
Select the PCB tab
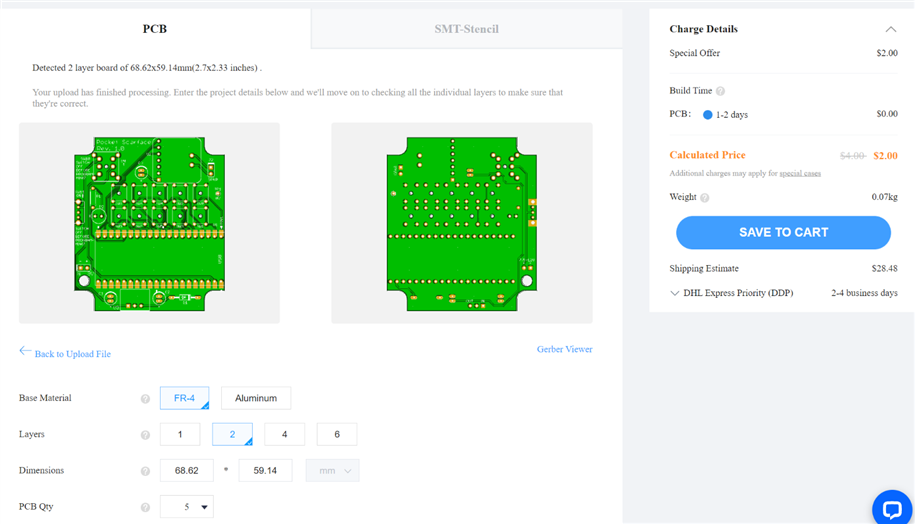pyautogui.click(x=155, y=29)
